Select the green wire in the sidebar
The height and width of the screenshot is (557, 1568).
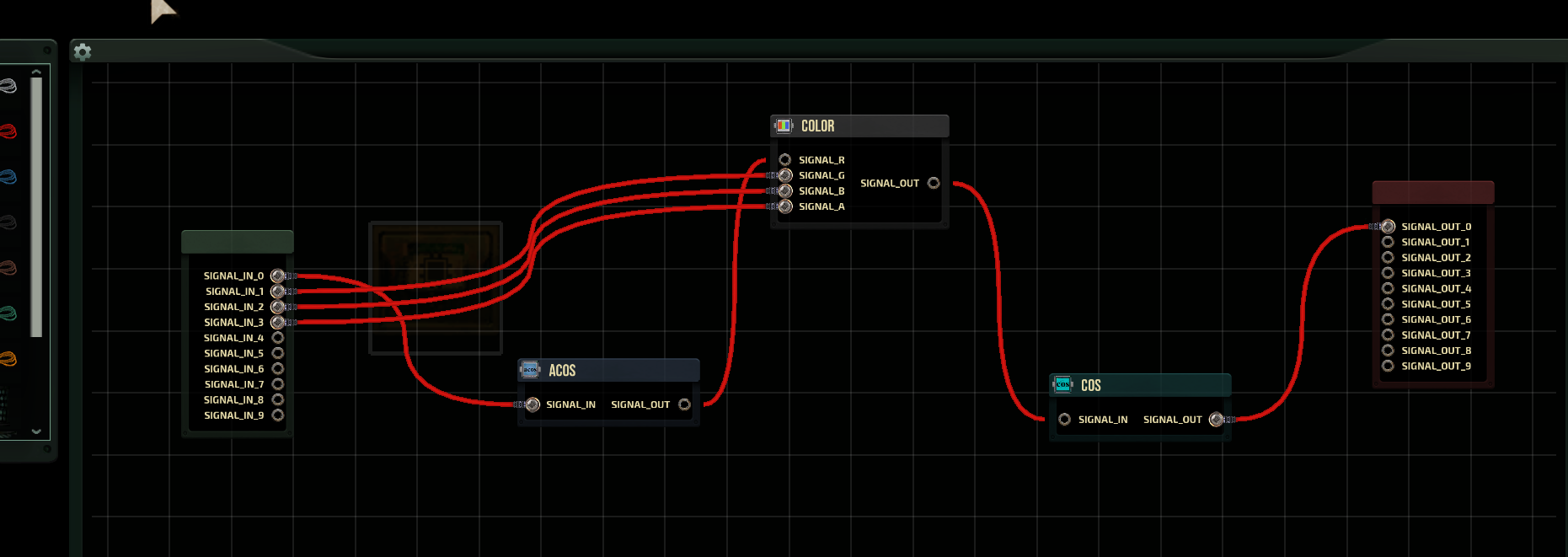click(8, 313)
